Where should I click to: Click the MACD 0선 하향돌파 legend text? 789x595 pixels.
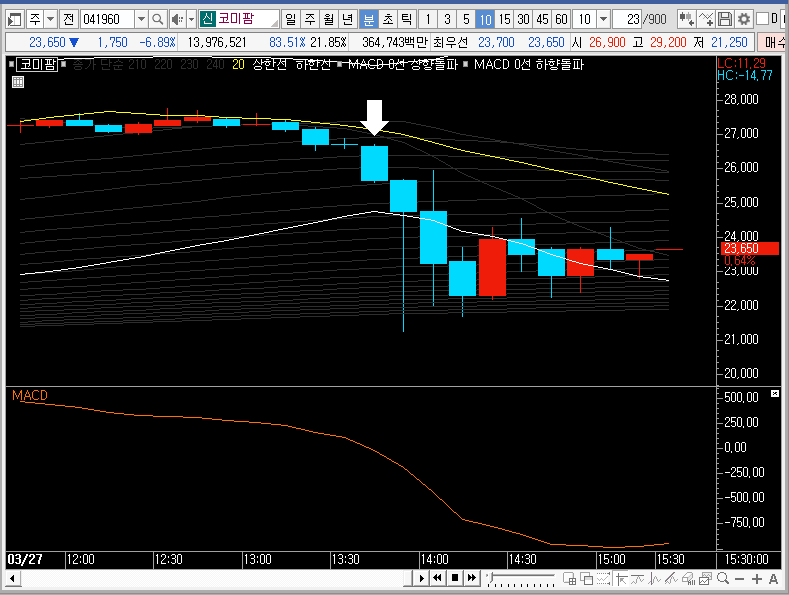[x=528, y=64]
